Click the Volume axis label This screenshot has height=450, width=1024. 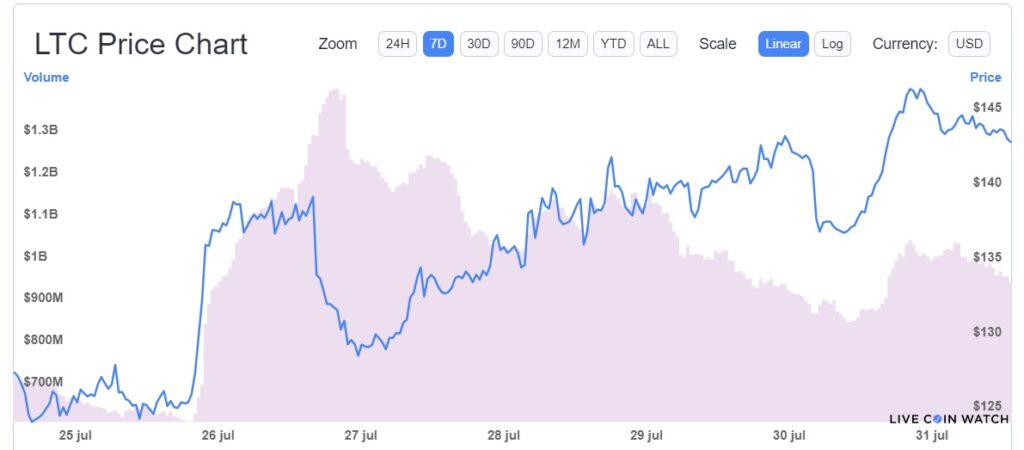pyautogui.click(x=46, y=77)
